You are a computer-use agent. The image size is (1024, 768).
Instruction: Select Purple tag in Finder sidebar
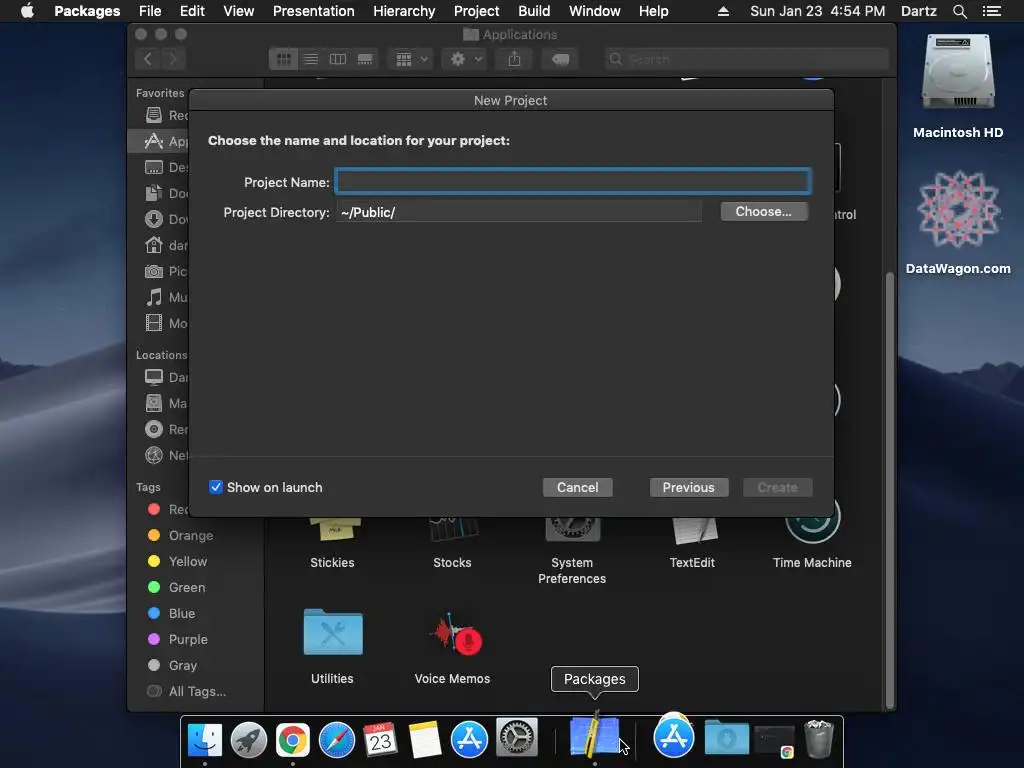click(188, 639)
